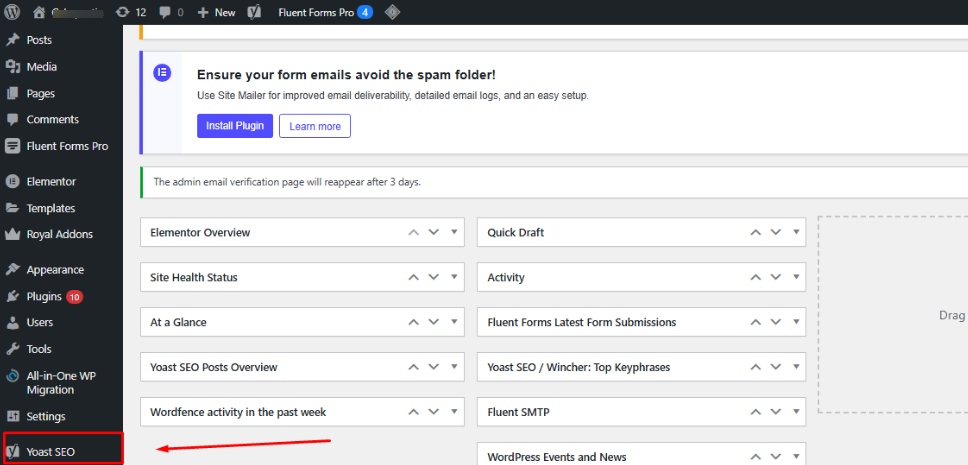Click the Yoast icon in top admin bar
The width and height of the screenshot is (968, 465).
click(255, 12)
